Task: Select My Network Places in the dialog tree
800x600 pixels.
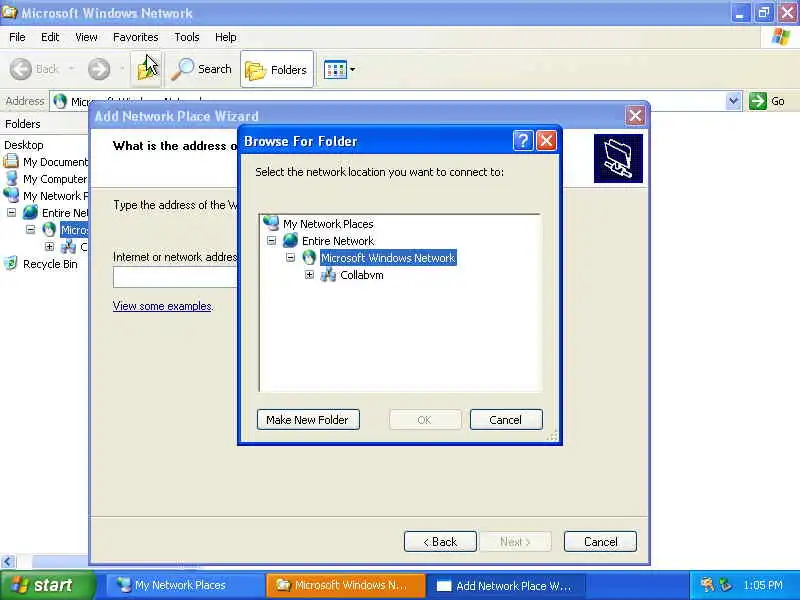Action: click(328, 224)
